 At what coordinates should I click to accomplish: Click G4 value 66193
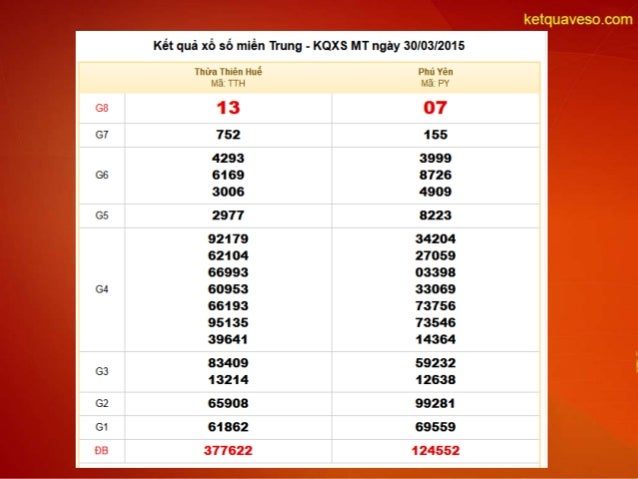pos(228,306)
